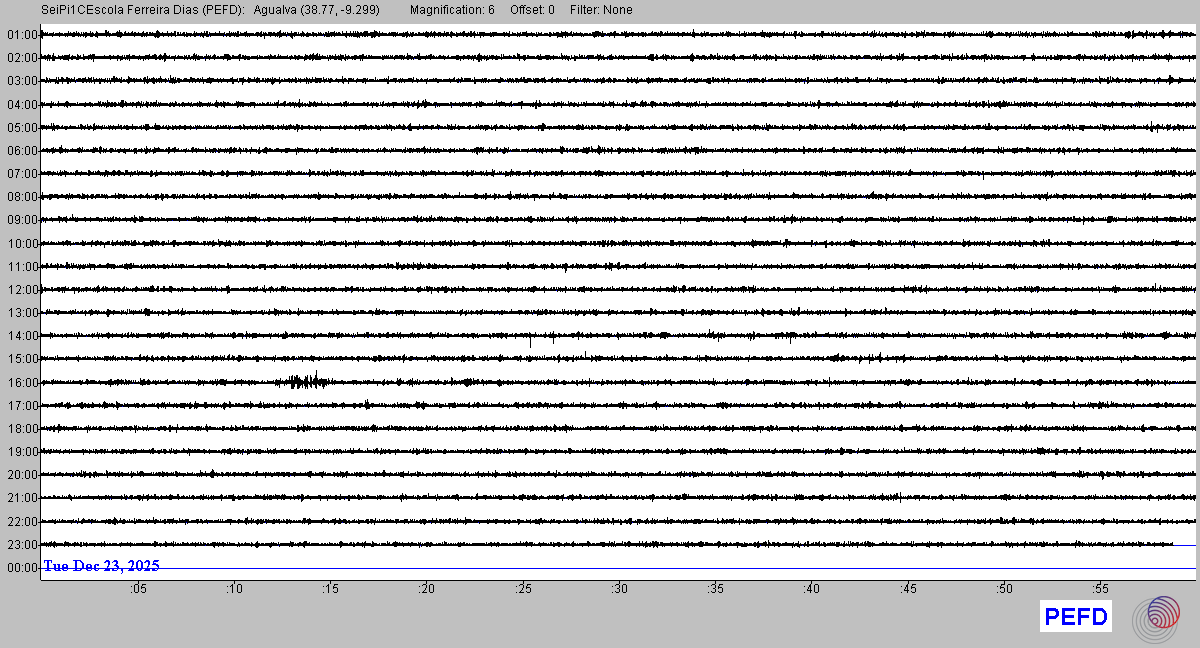The height and width of the screenshot is (648, 1200).
Task: Click the :30 minute axis tick label
Action: (619, 589)
